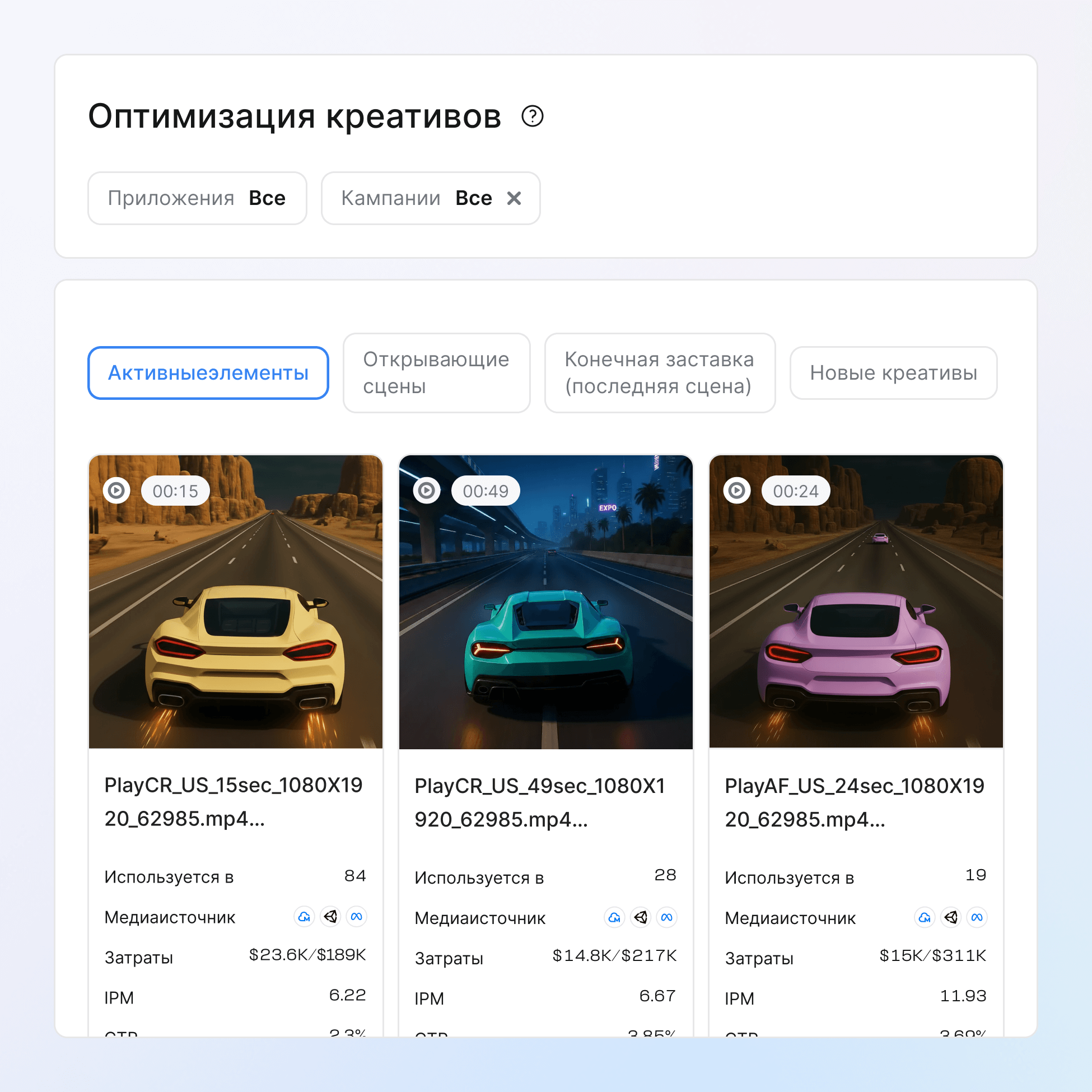
Task: Open the Приложения filter dropdown
Action: [x=197, y=198]
